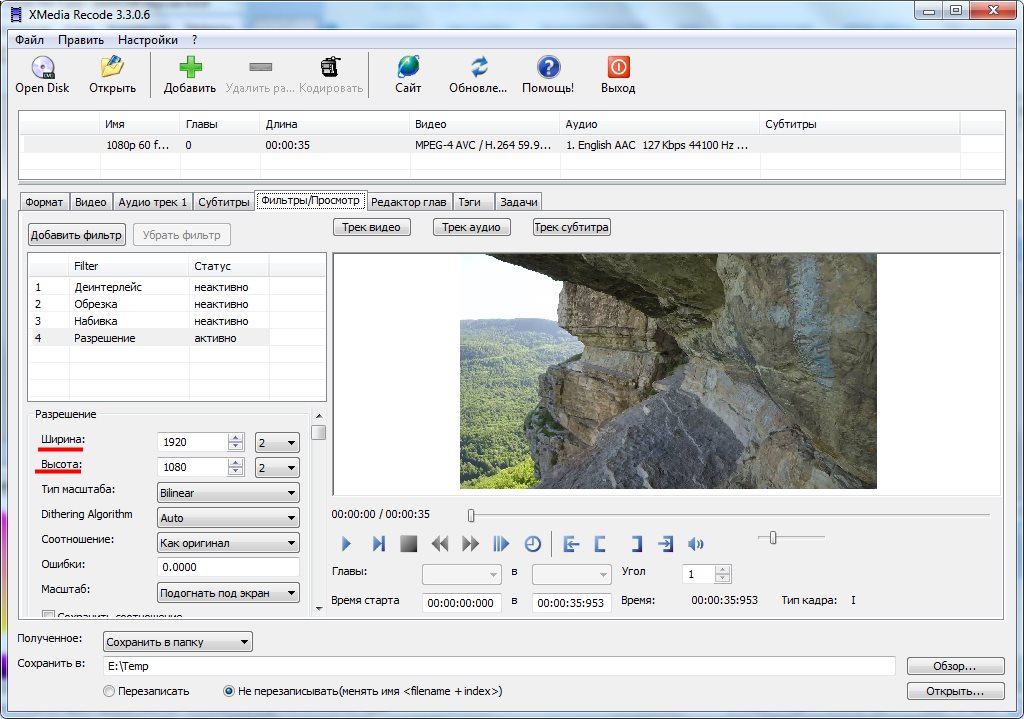Screen dimensions: 1024x719
Task: Switch to the Формат tab
Action: click(x=44, y=202)
